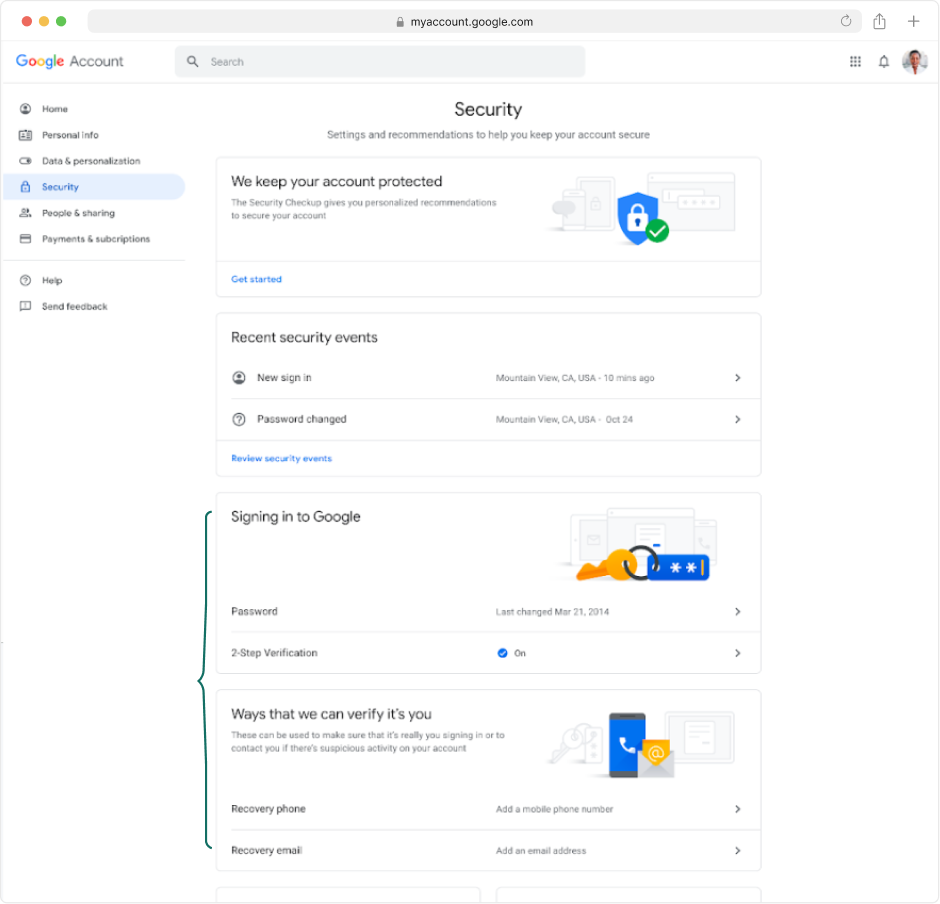Expand the New sign in event chevron
This screenshot has width=940, height=904.
coord(737,378)
